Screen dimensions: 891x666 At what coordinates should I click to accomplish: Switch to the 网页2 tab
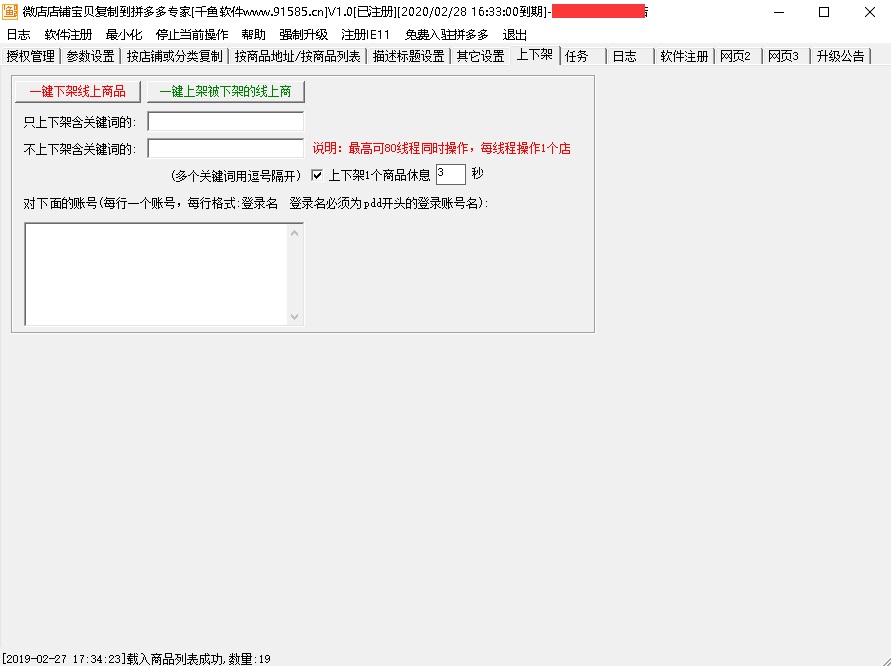(x=738, y=56)
